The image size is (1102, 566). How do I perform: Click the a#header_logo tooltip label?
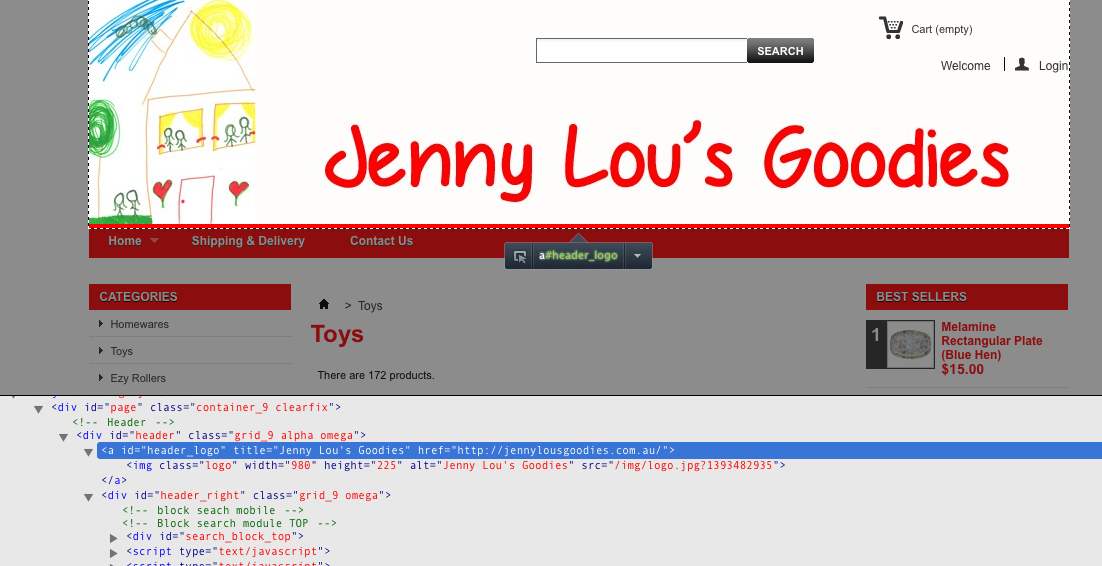tap(578, 256)
